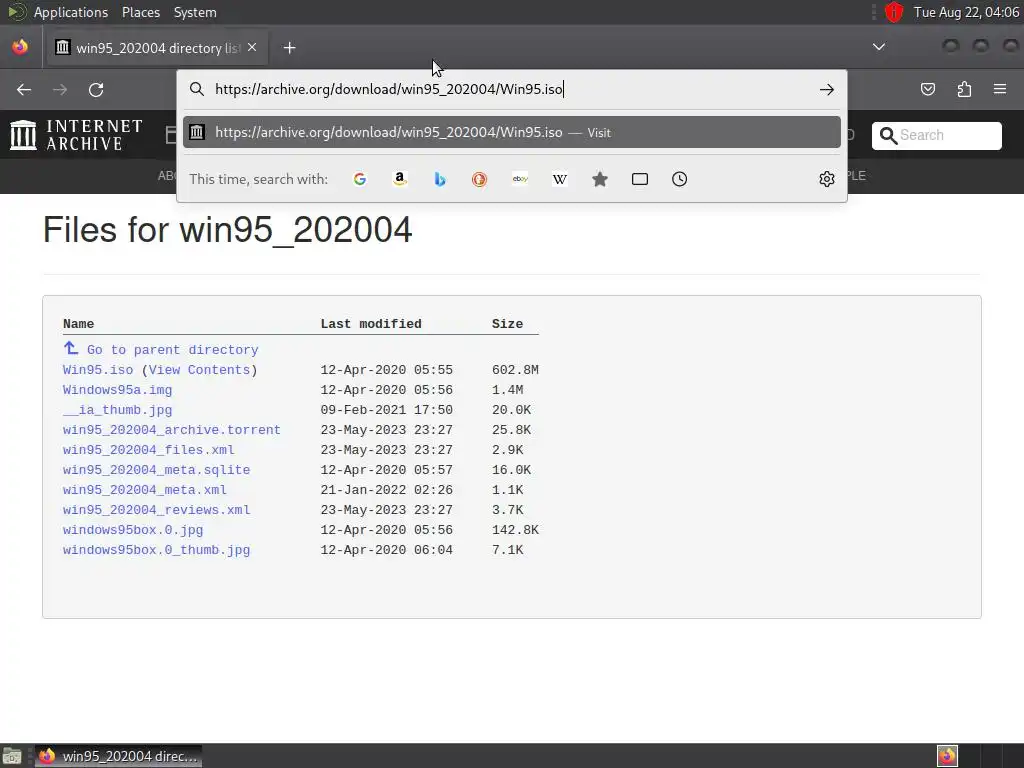The image size is (1024, 768).
Task: Search this time with Bing
Action: pyautogui.click(x=440, y=179)
